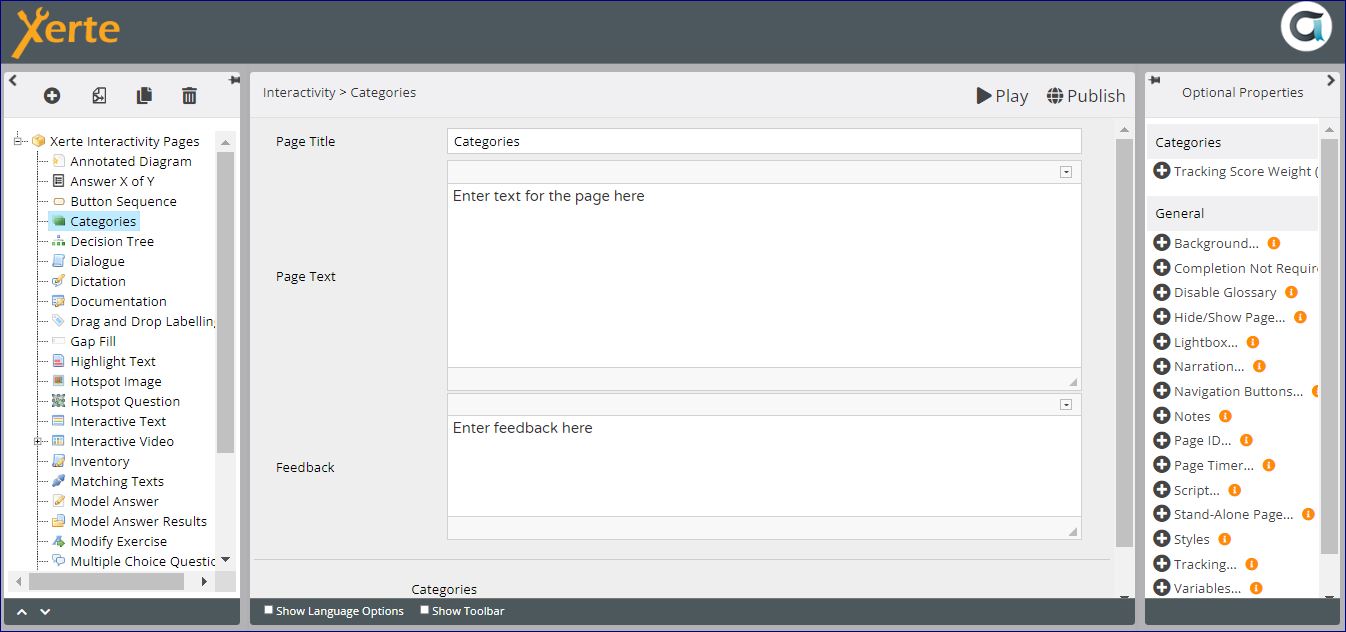Screen dimensions: 1346x632
Task: Click the delete trash icon
Action: [x=189, y=96]
